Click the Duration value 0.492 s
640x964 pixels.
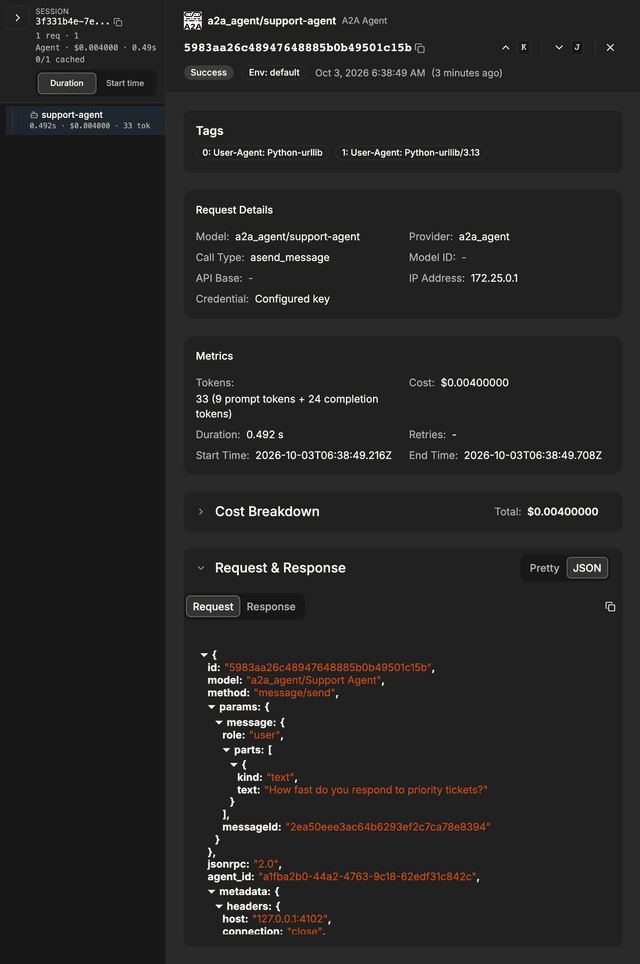pos(265,435)
